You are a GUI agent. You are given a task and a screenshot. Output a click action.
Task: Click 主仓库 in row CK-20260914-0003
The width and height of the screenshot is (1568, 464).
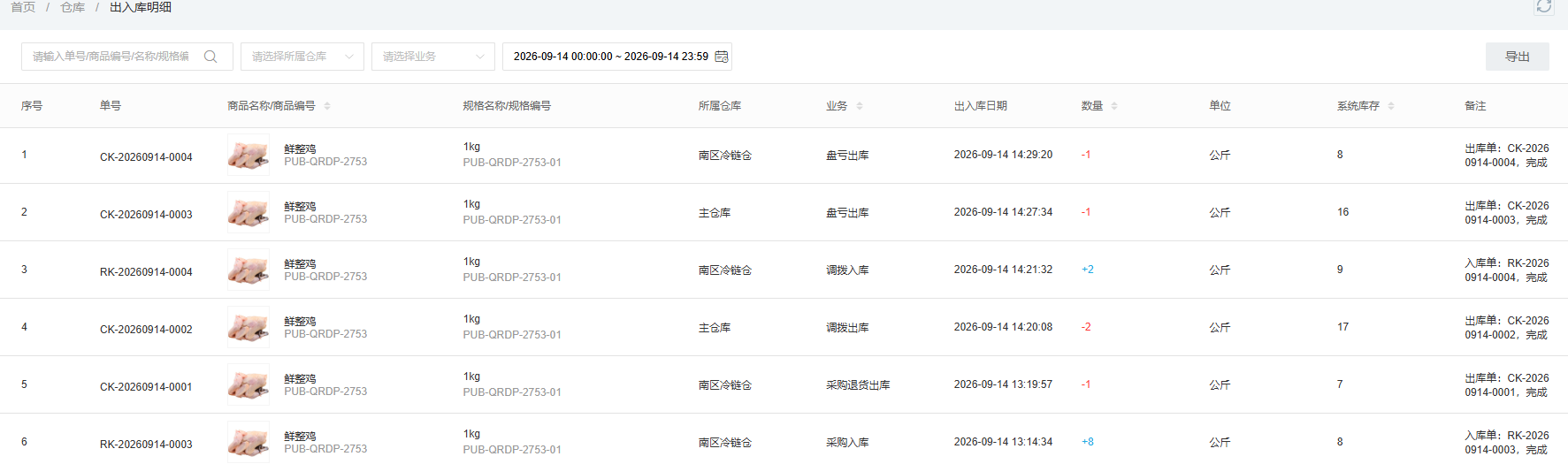click(715, 213)
